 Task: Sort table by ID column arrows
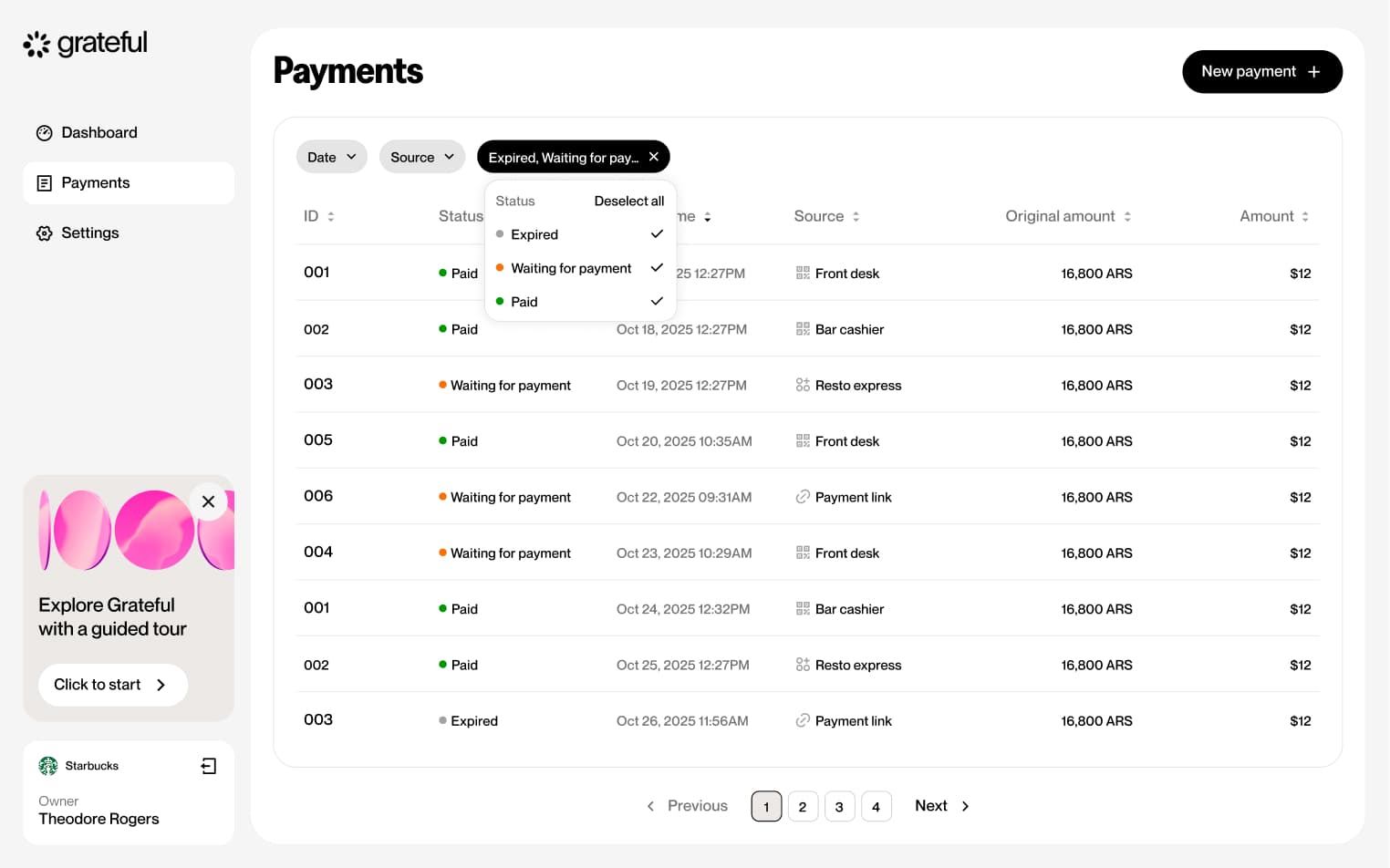331,217
